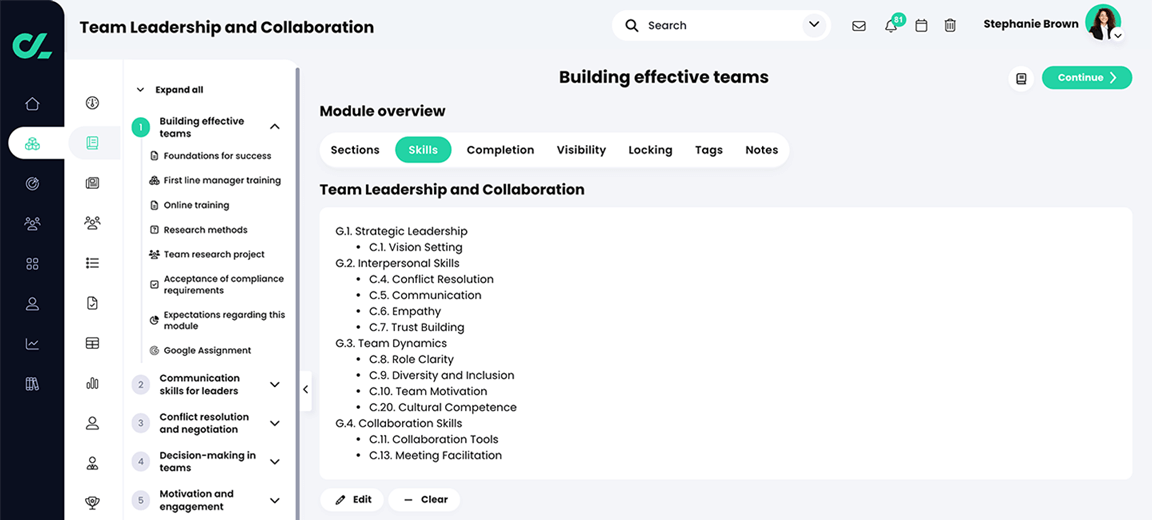Open the three-people icon in course sidebar

[x=92, y=223]
